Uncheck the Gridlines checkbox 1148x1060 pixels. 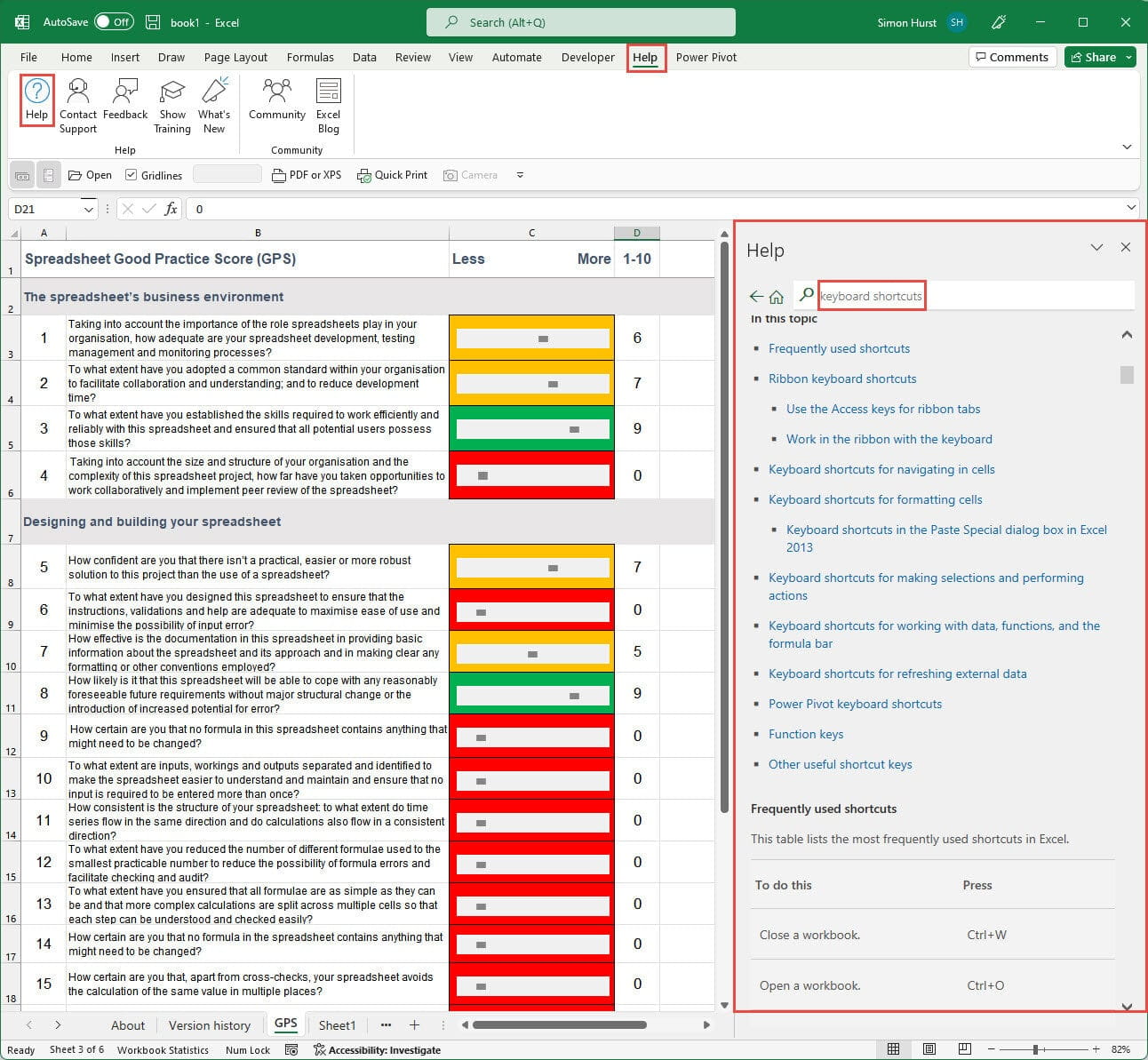click(x=132, y=175)
